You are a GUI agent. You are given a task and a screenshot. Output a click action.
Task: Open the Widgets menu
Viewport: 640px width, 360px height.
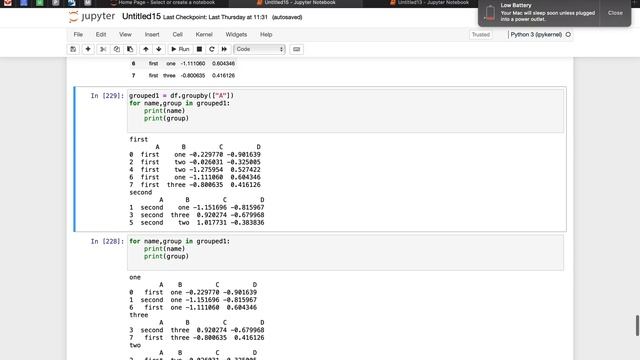point(236,35)
